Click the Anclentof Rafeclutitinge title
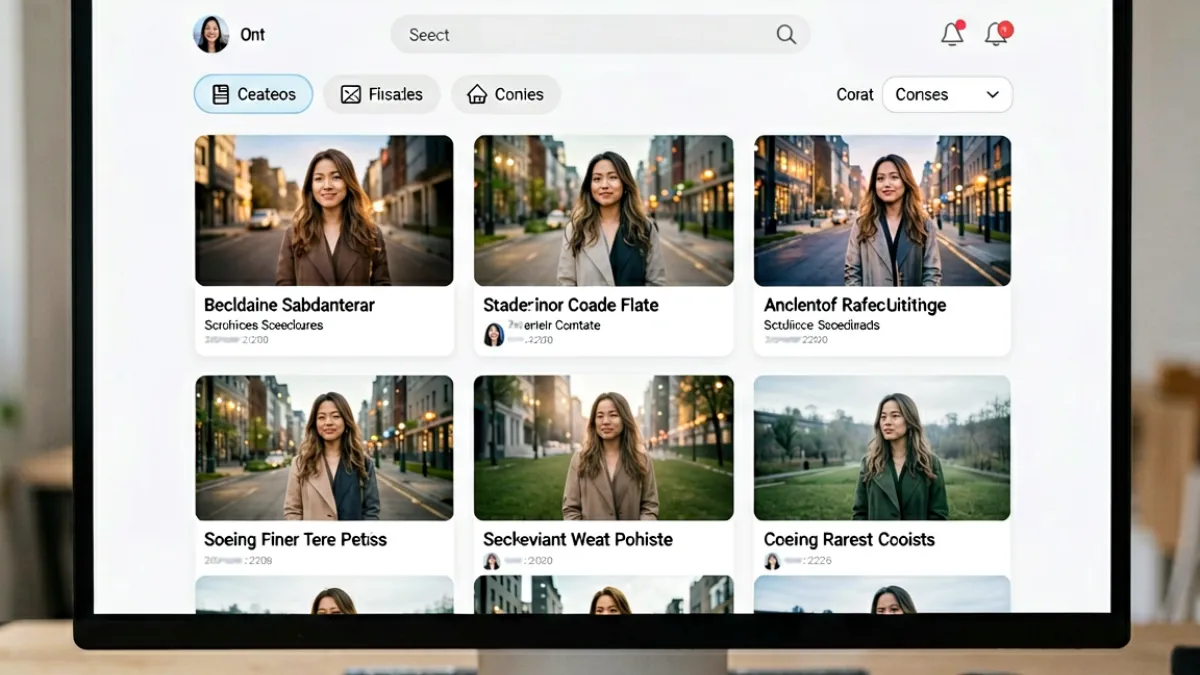The image size is (1200, 675). tap(855, 305)
